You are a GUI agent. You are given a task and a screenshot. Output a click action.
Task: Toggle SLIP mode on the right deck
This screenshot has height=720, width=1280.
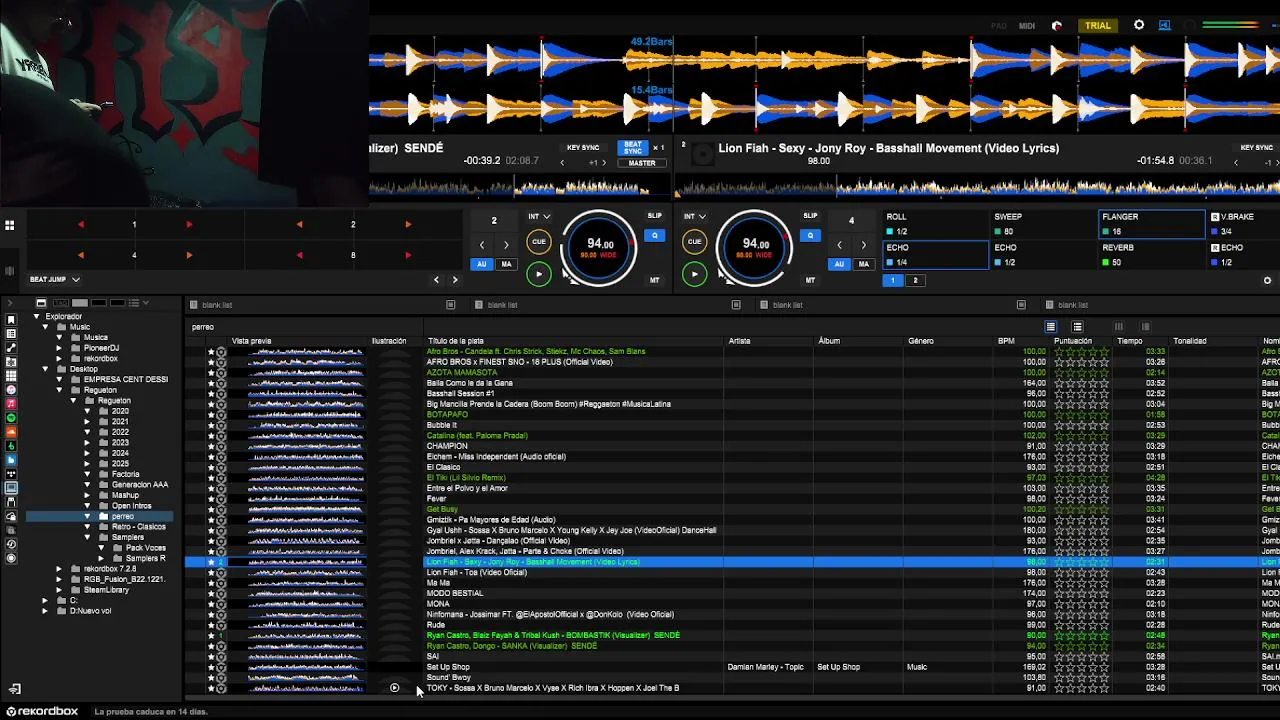[810, 216]
